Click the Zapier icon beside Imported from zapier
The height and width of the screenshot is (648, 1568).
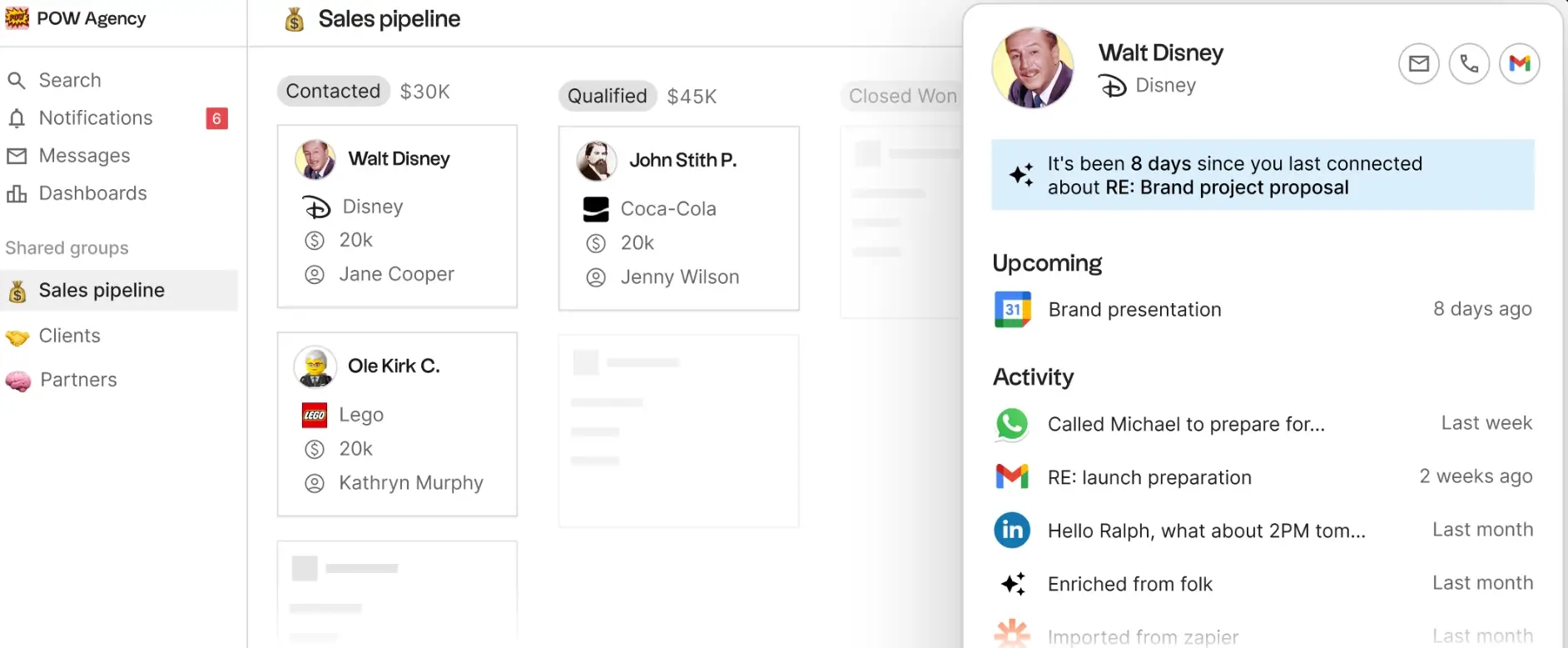click(x=1012, y=634)
